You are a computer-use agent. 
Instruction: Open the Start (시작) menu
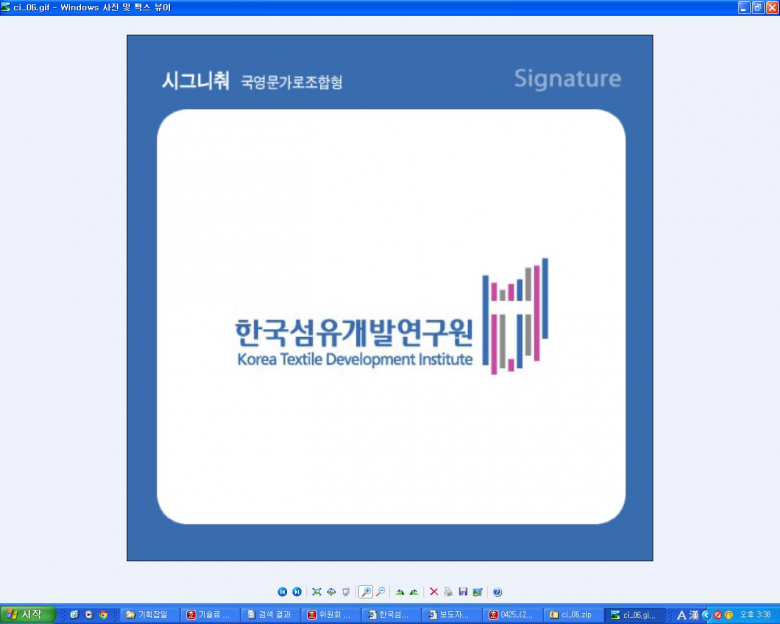(27, 615)
